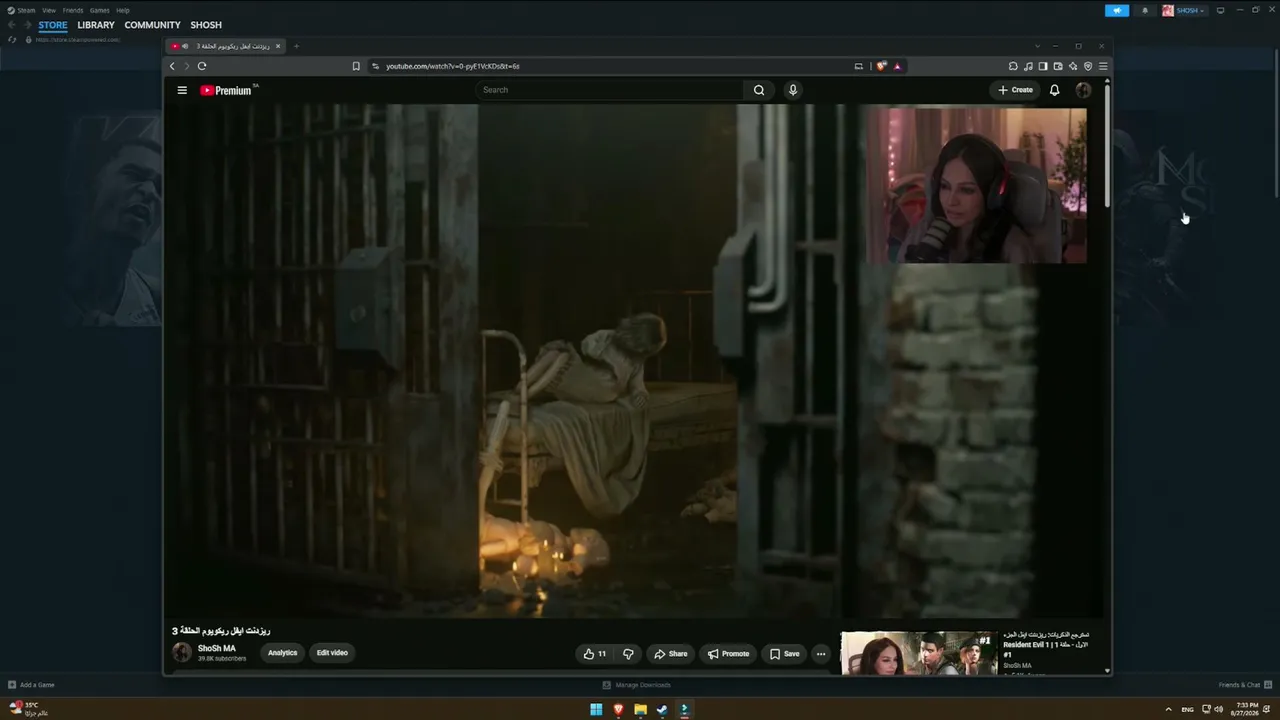
Task: Click the ShoSh MA channel avatar
Action: click(182, 653)
